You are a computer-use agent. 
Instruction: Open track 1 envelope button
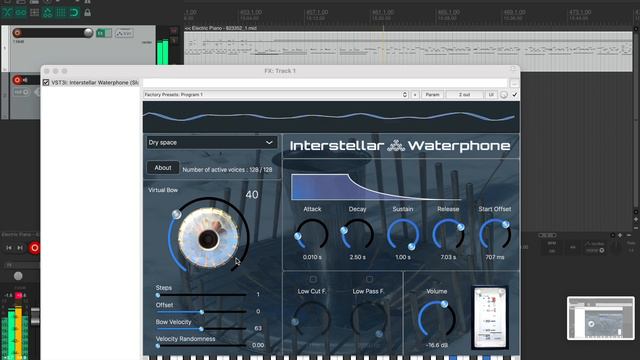click(x=124, y=33)
